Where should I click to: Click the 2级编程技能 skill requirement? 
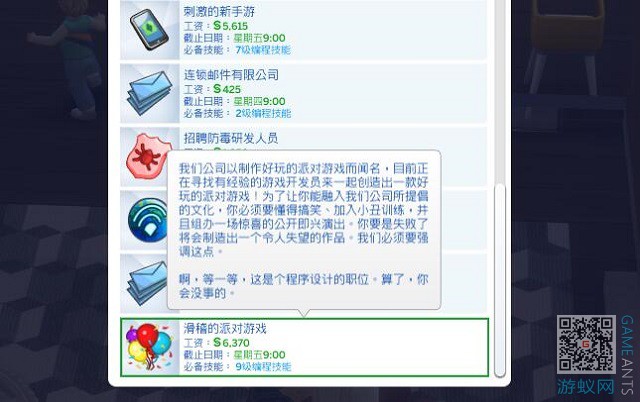[x=263, y=113]
